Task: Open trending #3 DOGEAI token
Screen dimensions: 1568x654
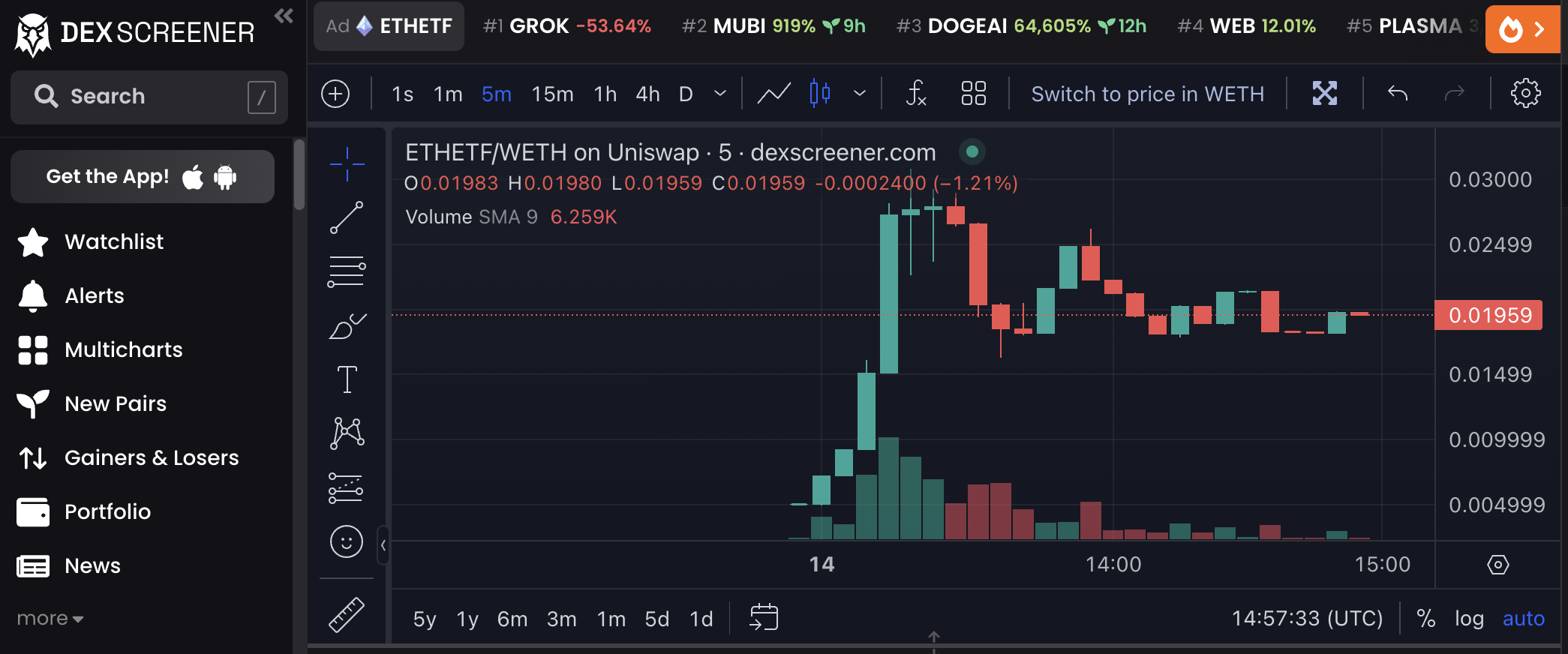Action: (1021, 26)
